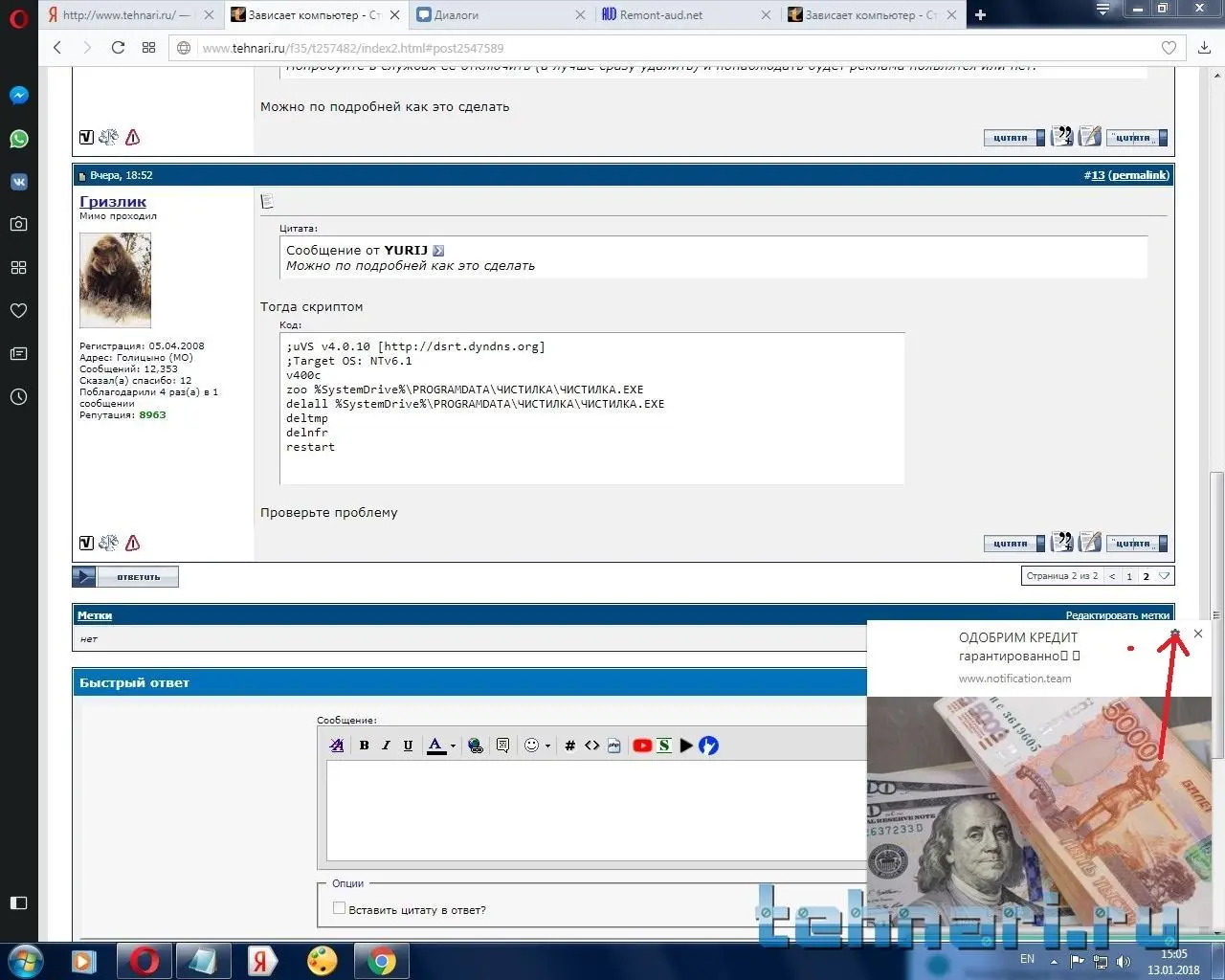Remove text formatting in quick reply editor

point(337,746)
